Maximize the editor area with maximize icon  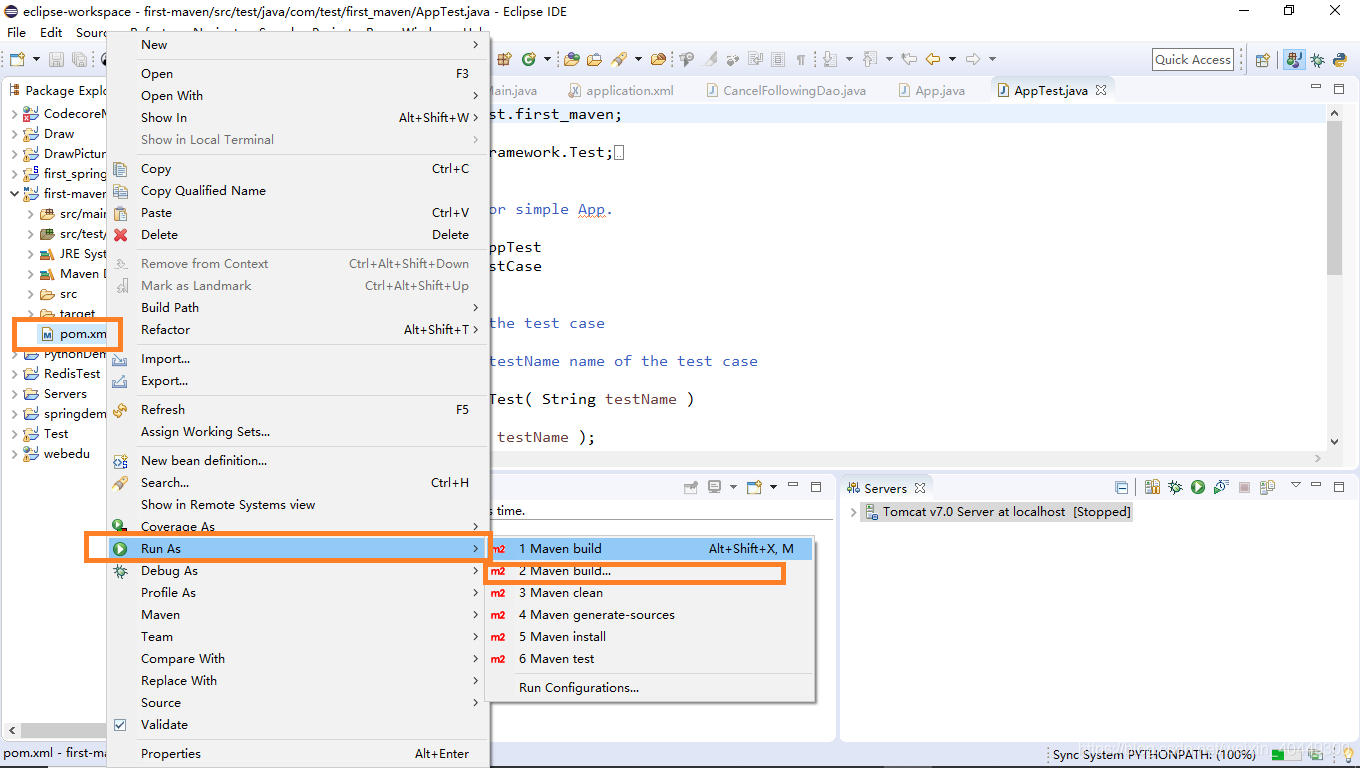click(1340, 90)
